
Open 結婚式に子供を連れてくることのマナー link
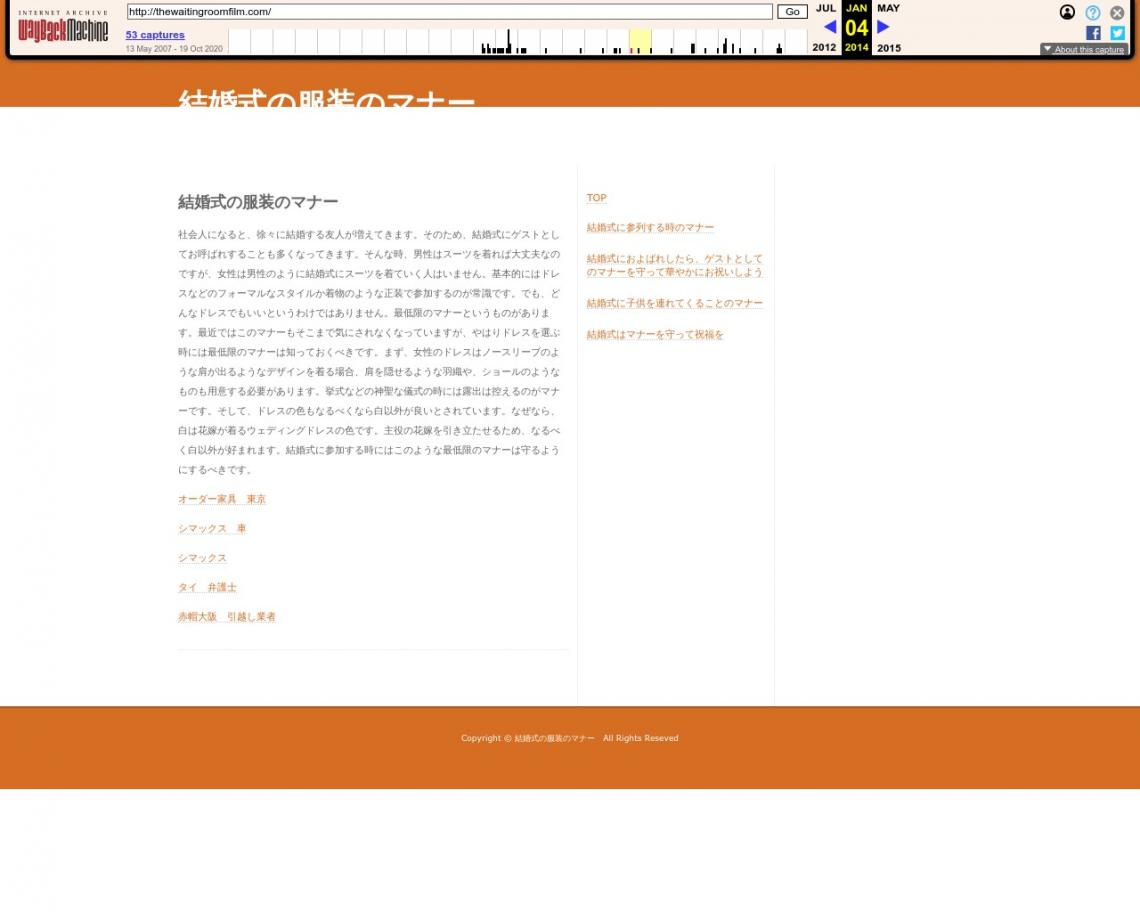674,303
